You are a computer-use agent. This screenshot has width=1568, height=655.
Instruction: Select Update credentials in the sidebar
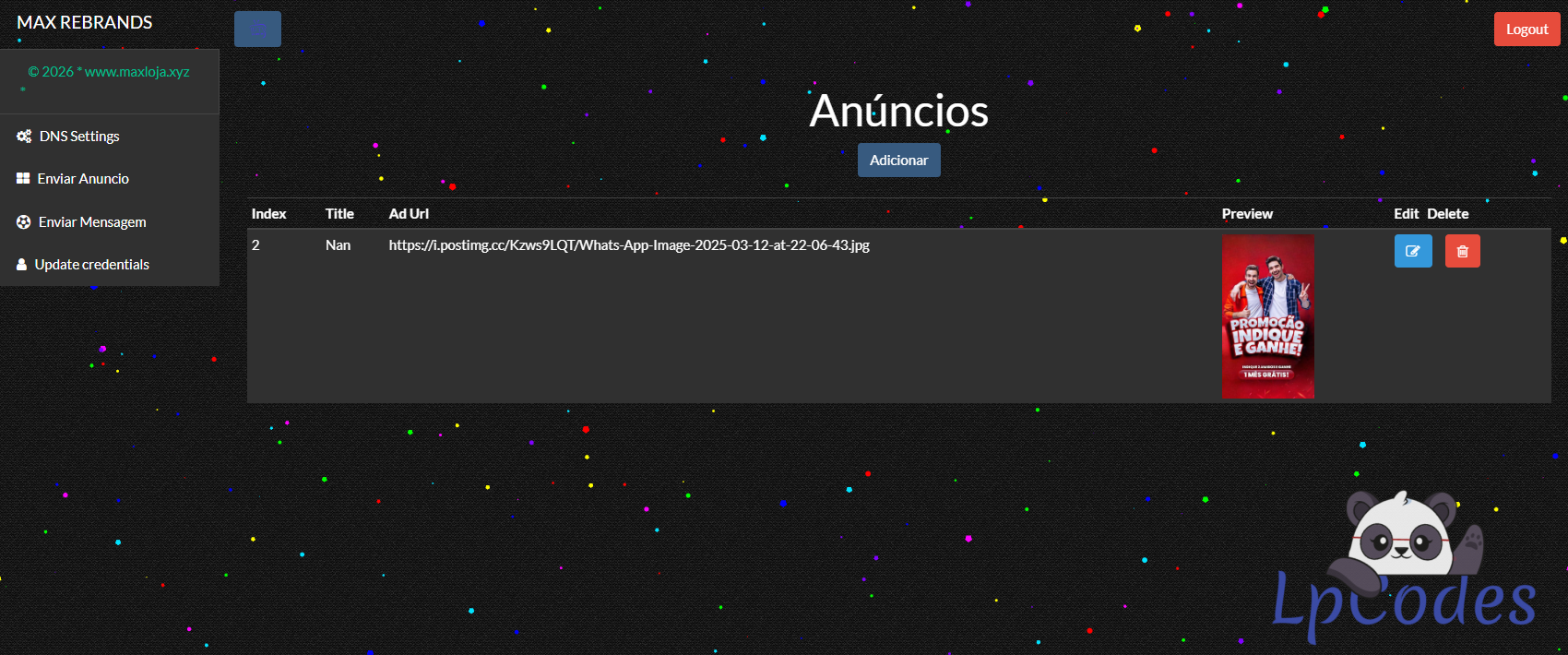91,265
